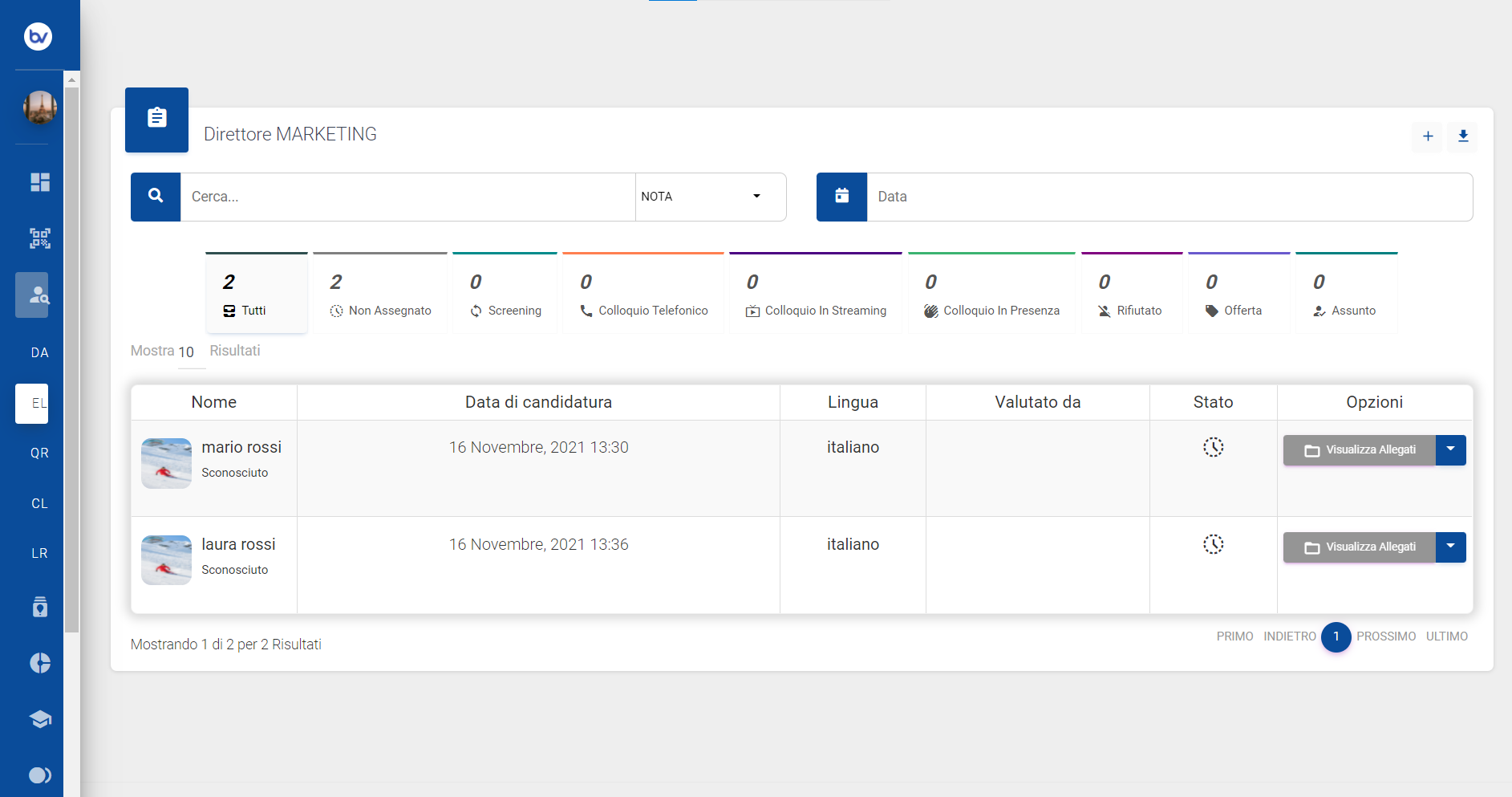The height and width of the screenshot is (797, 1512).
Task: Select the QR code scanner sidebar icon
Action: click(39, 238)
